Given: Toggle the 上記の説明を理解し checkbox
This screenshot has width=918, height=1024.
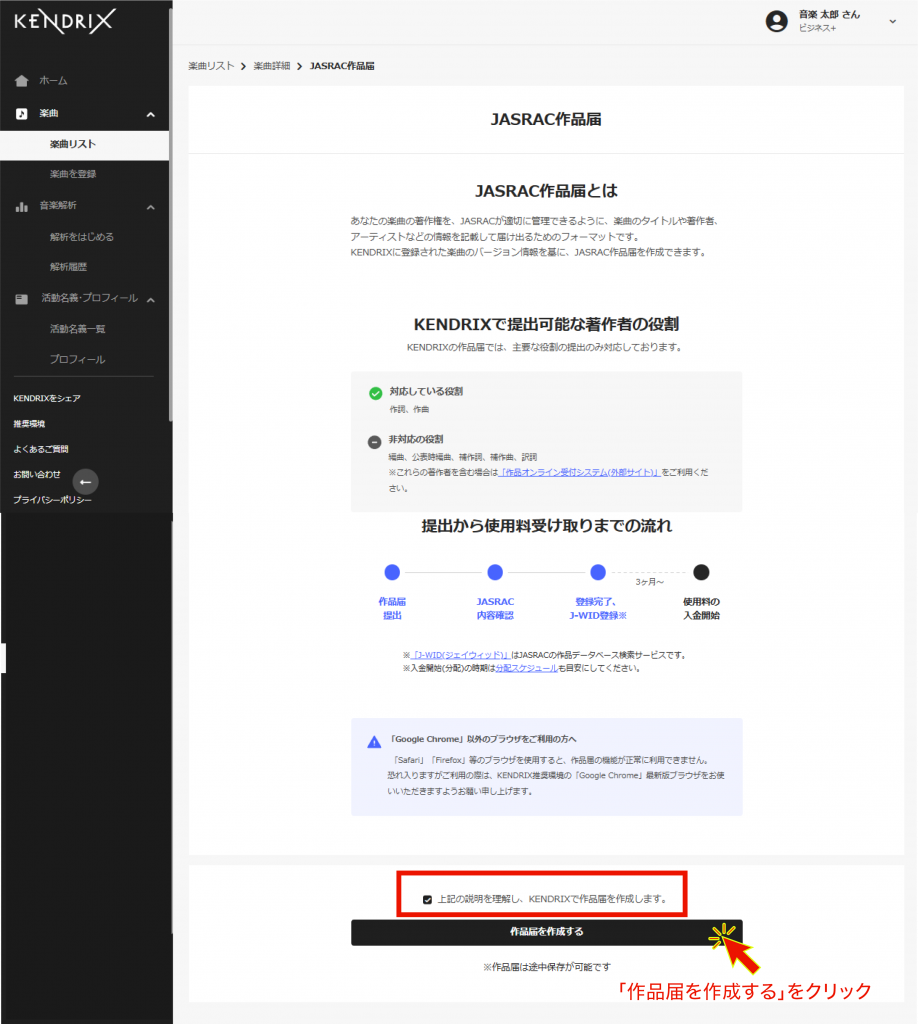Looking at the screenshot, I should coord(428,899).
